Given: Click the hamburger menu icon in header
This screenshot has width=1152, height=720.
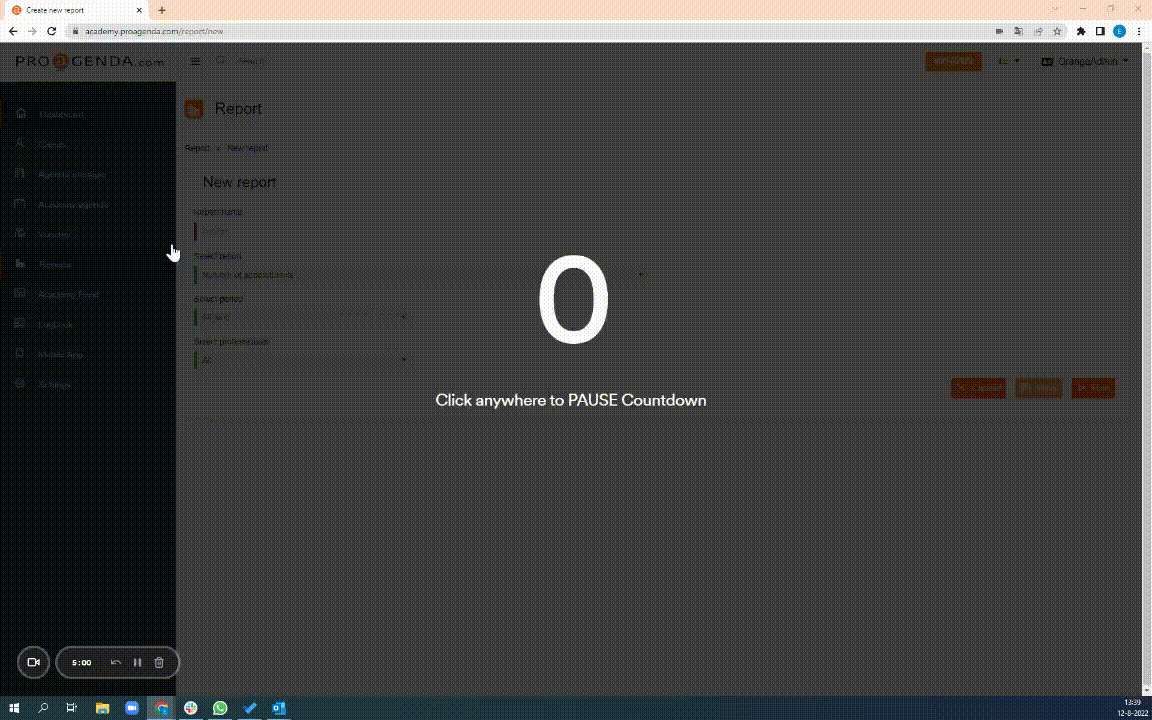Looking at the screenshot, I should tap(195, 61).
